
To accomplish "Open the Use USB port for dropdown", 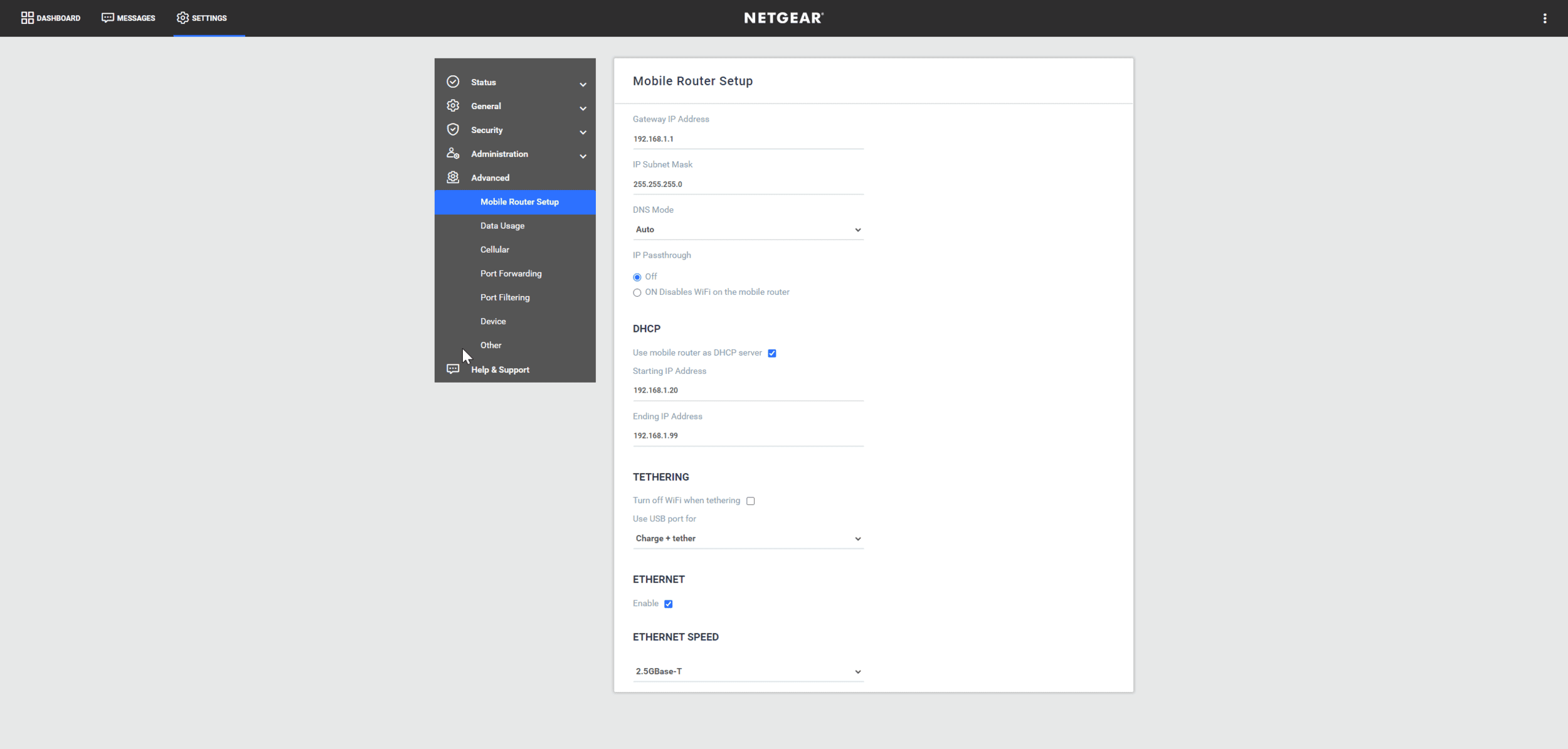I will [x=748, y=538].
